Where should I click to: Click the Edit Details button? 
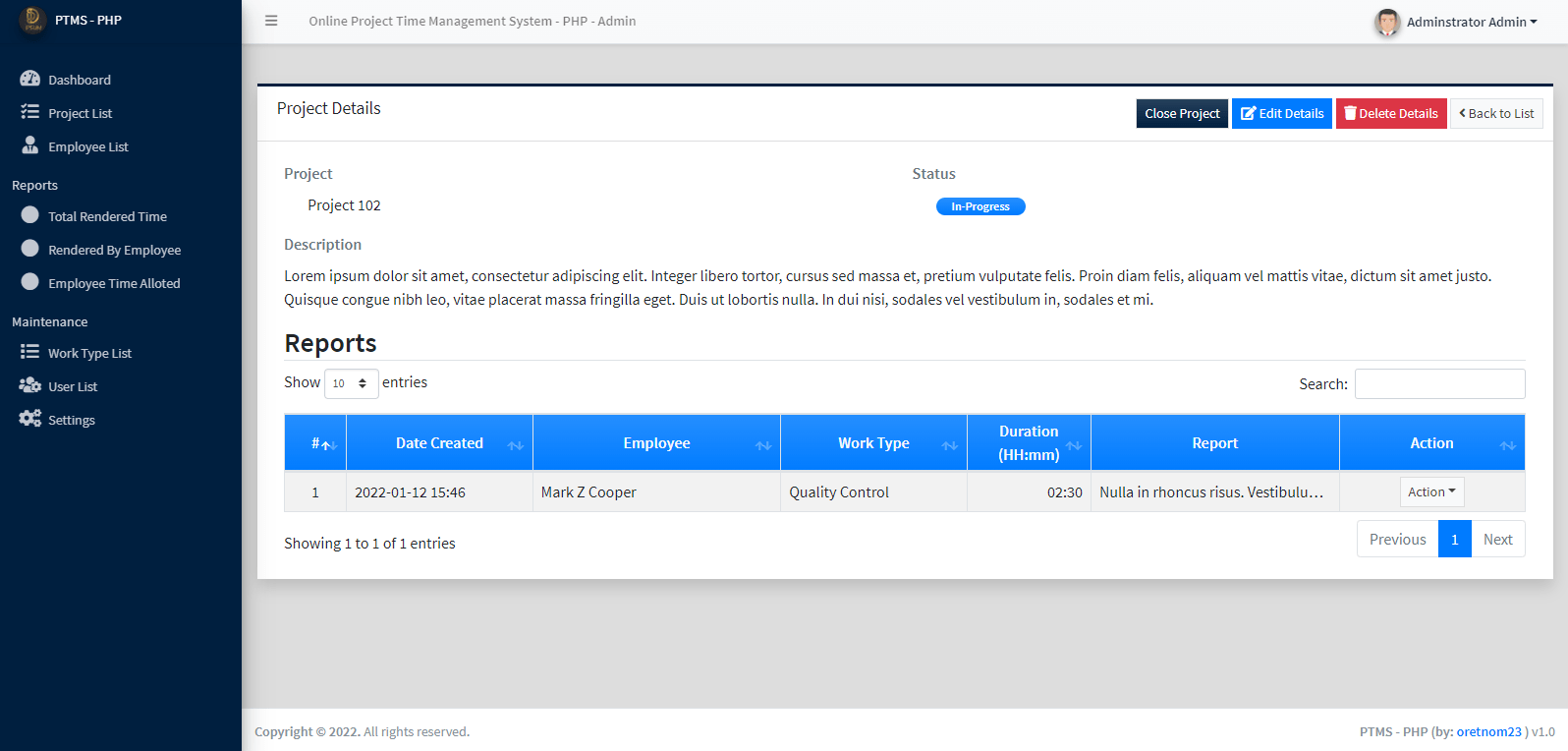click(1281, 113)
